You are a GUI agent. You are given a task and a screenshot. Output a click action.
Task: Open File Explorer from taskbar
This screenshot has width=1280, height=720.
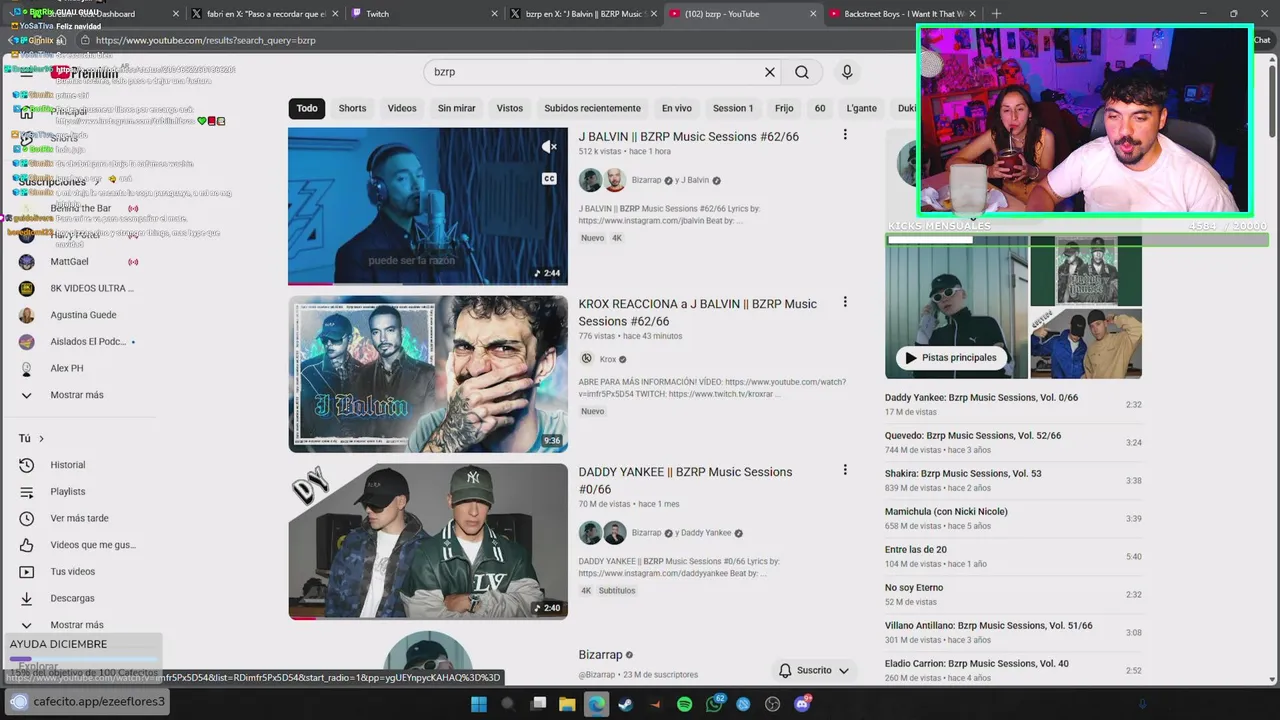567,704
